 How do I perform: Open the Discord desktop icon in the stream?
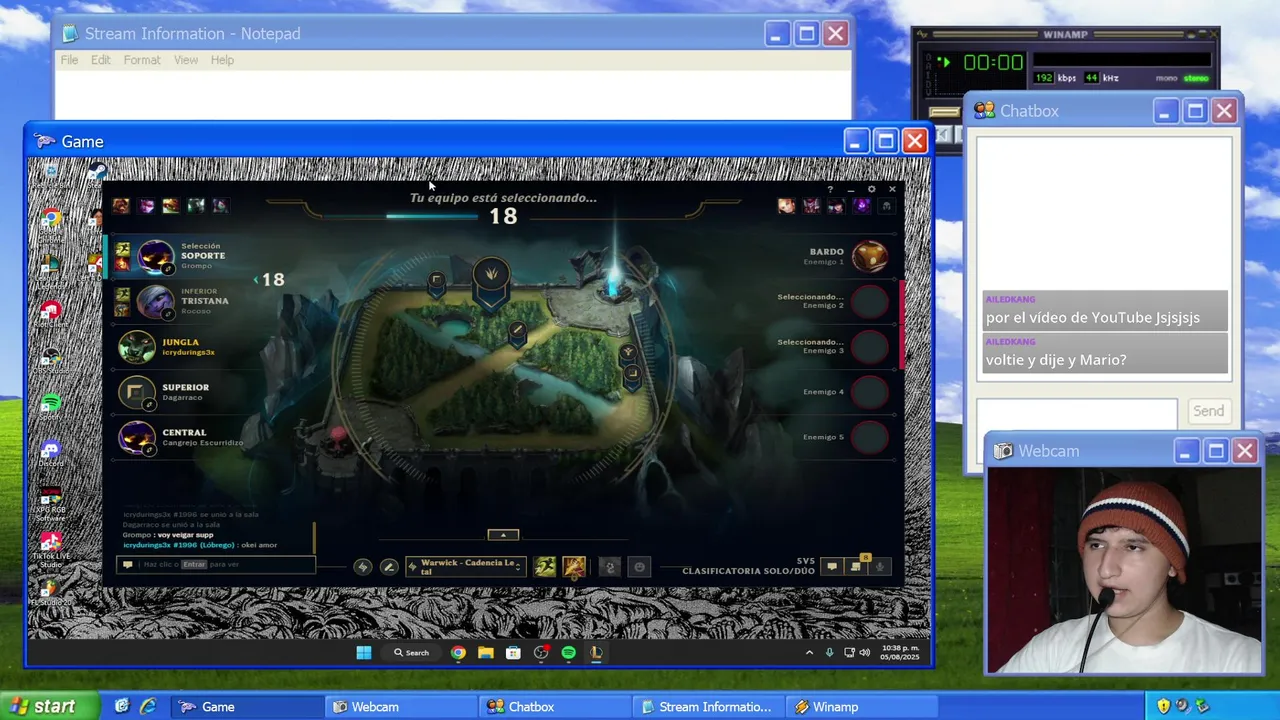coord(50,452)
